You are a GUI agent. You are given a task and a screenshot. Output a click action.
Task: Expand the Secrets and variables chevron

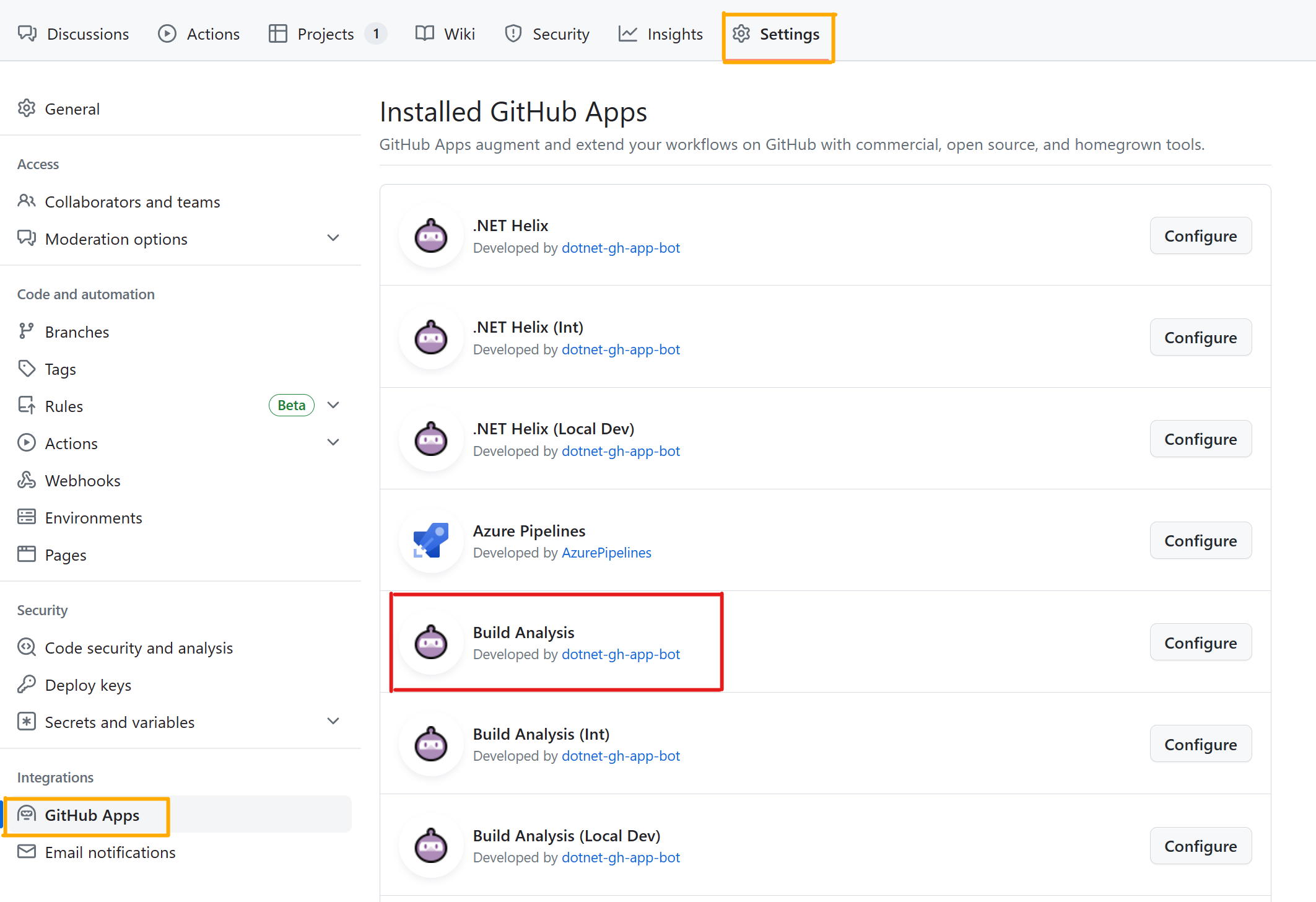click(x=333, y=722)
